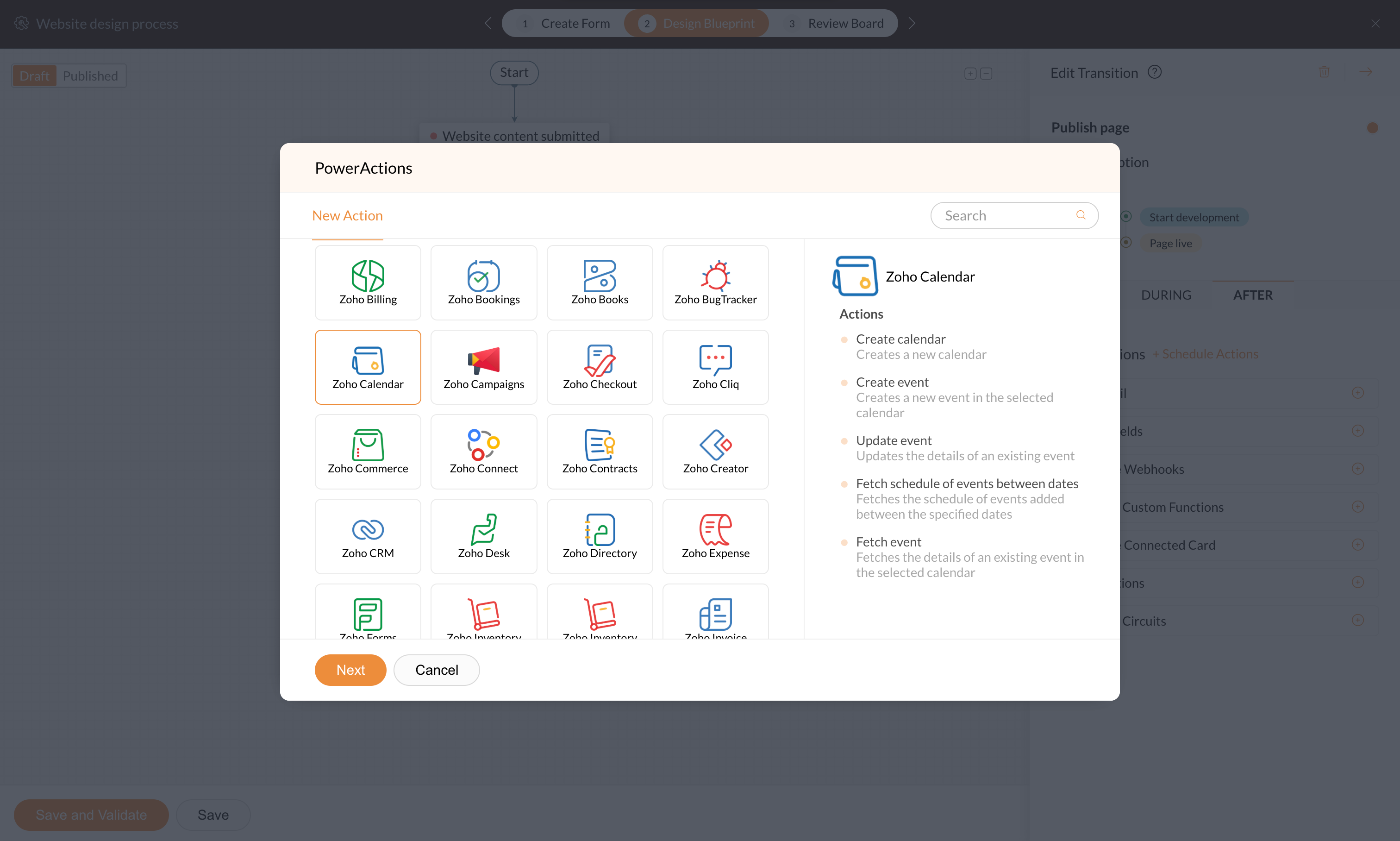
Task: Select the Zoho CRM tile
Action: pyautogui.click(x=368, y=536)
